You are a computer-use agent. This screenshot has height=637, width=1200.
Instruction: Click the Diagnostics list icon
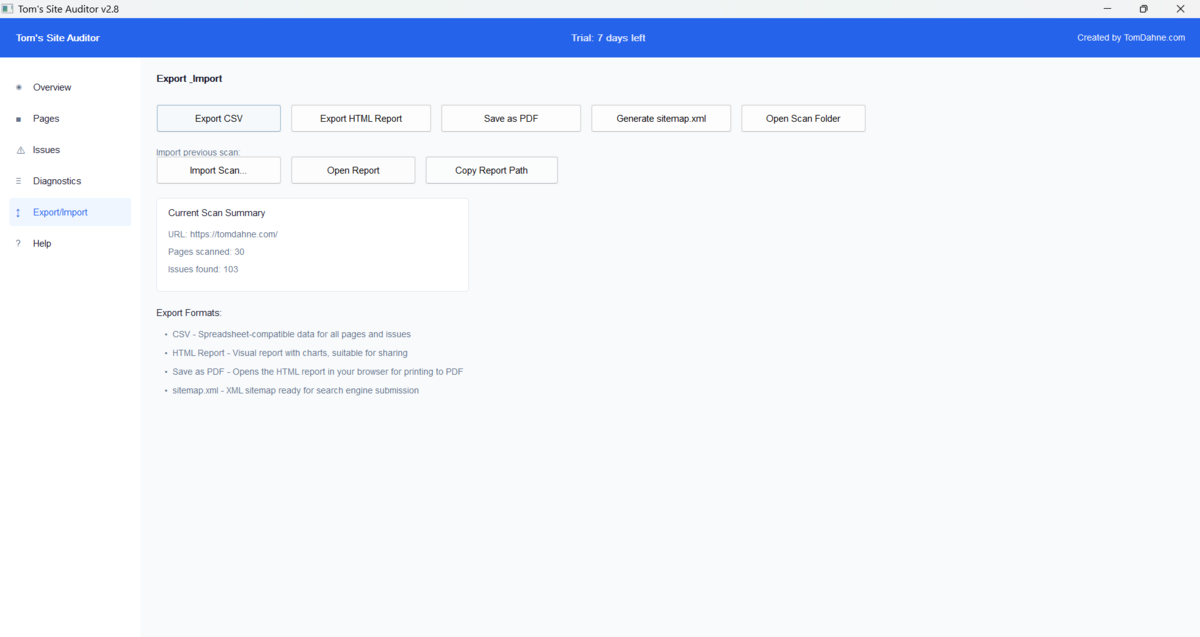[x=18, y=180]
